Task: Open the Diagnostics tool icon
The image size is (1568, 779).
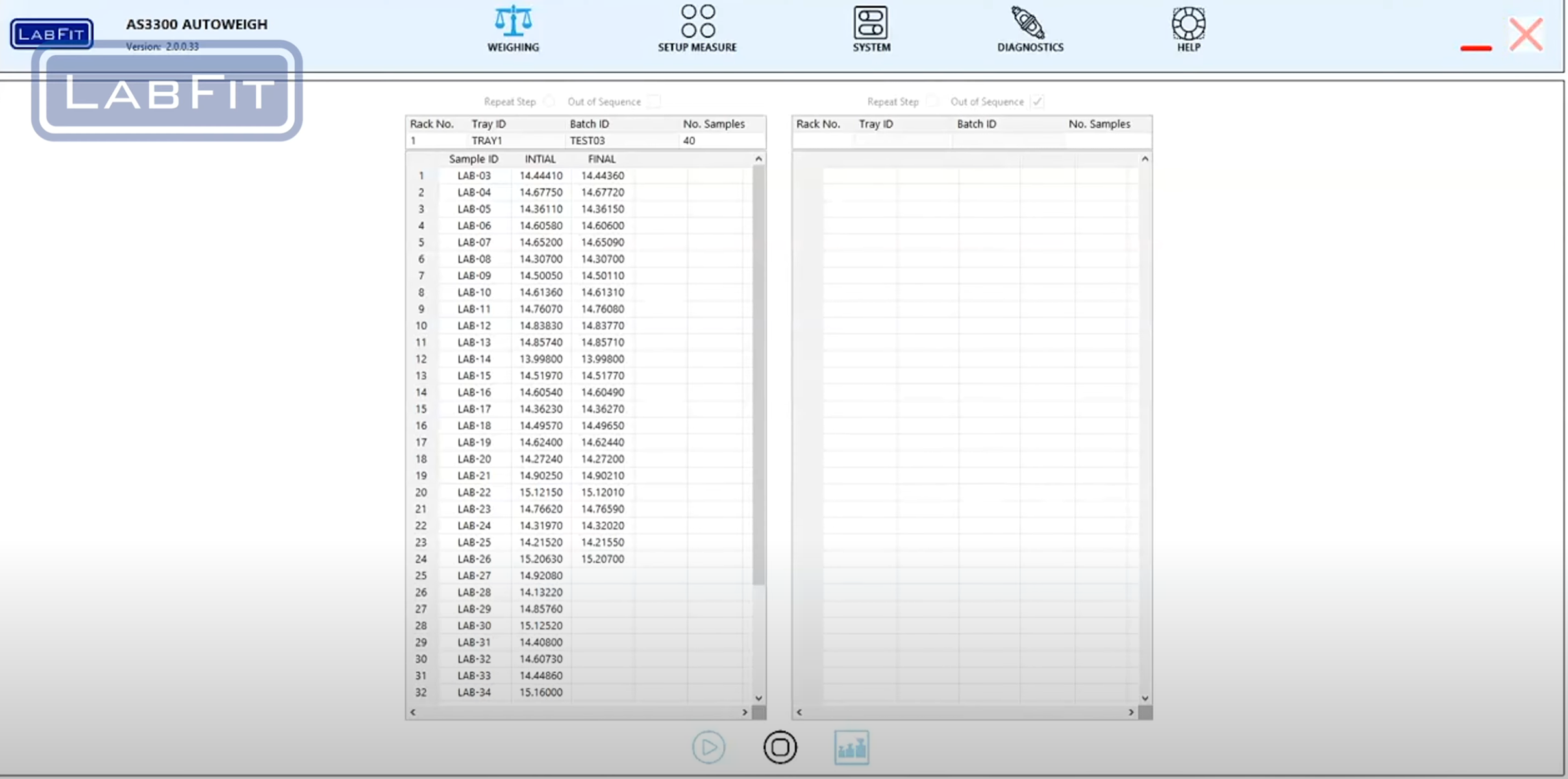Action: [x=1029, y=23]
